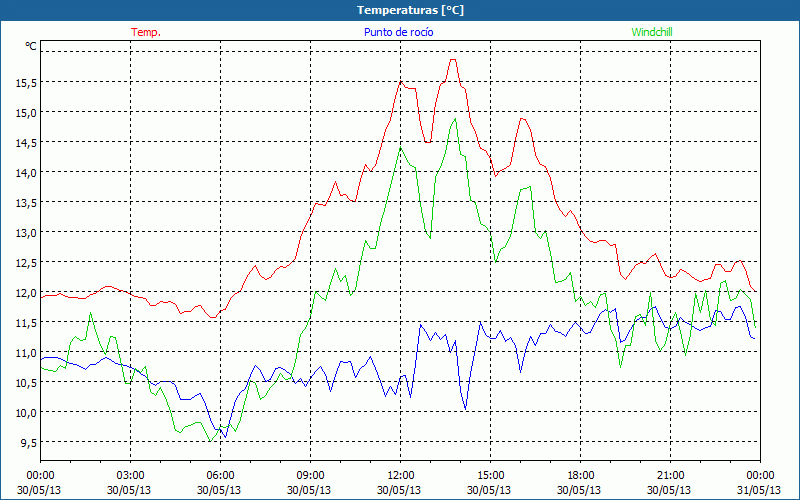Click the 13,5 y-axis value
This screenshot has height=500, width=800.
point(27,203)
